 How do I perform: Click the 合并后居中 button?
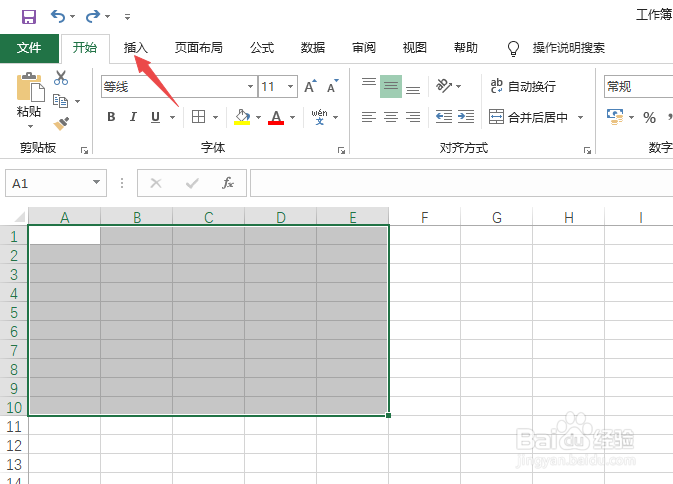click(x=529, y=117)
